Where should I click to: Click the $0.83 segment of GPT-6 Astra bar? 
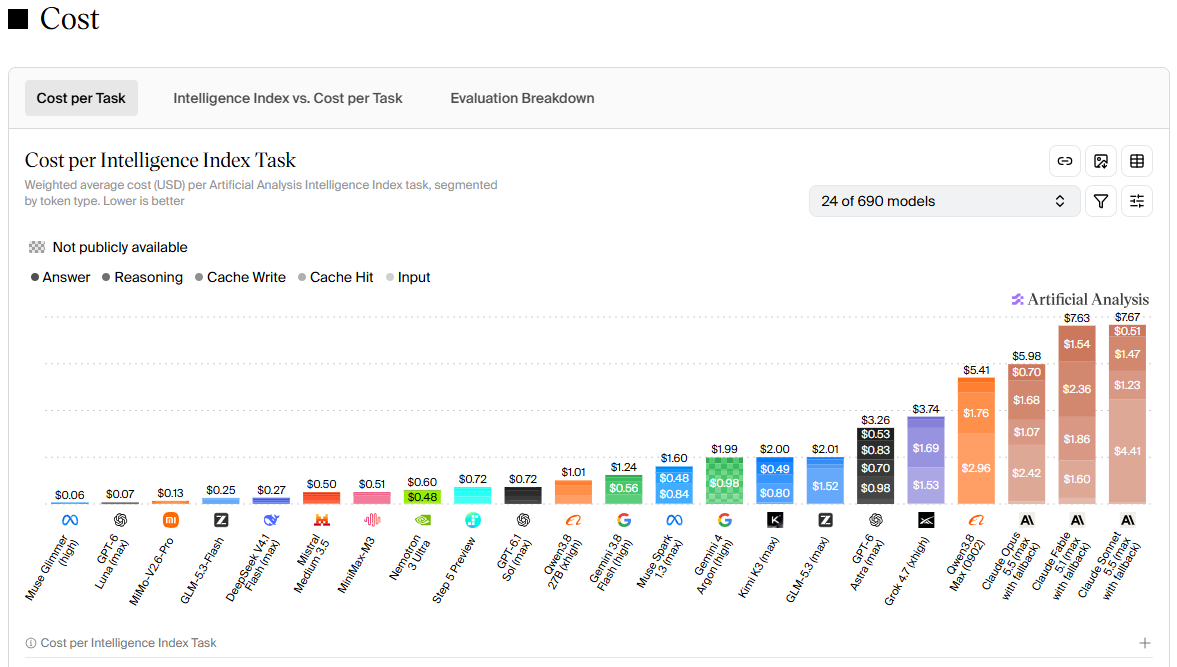[x=875, y=450]
